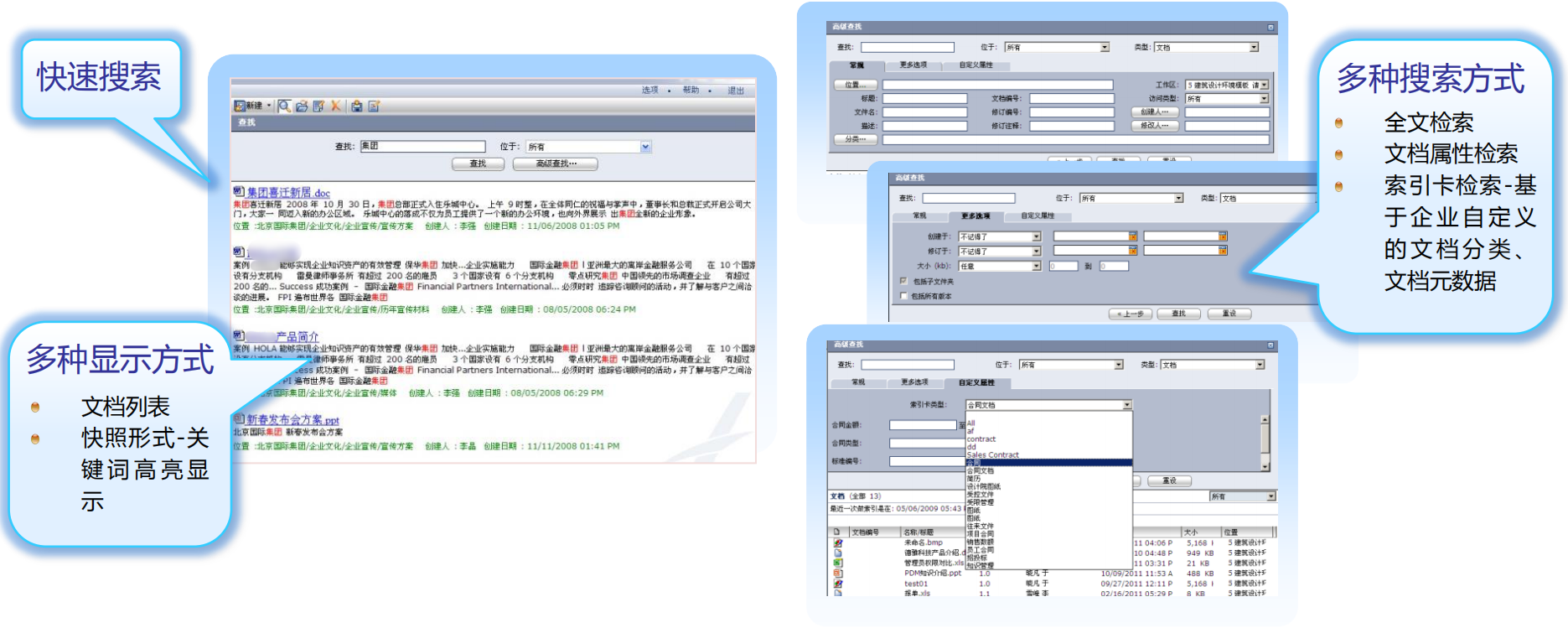This screenshot has width=1568, height=628.
Task: Select 'Sales Contract' from the dropdown list
Action: (993, 454)
